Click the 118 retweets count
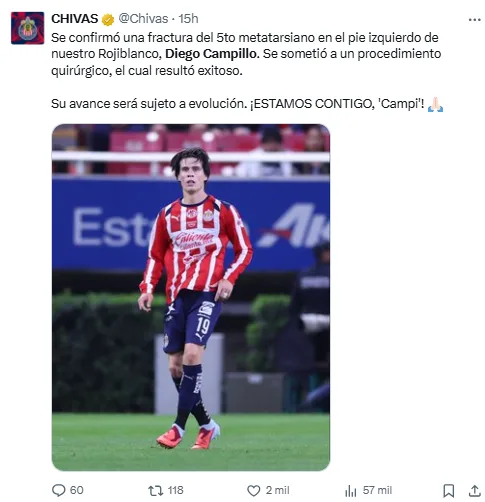 coord(175,490)
